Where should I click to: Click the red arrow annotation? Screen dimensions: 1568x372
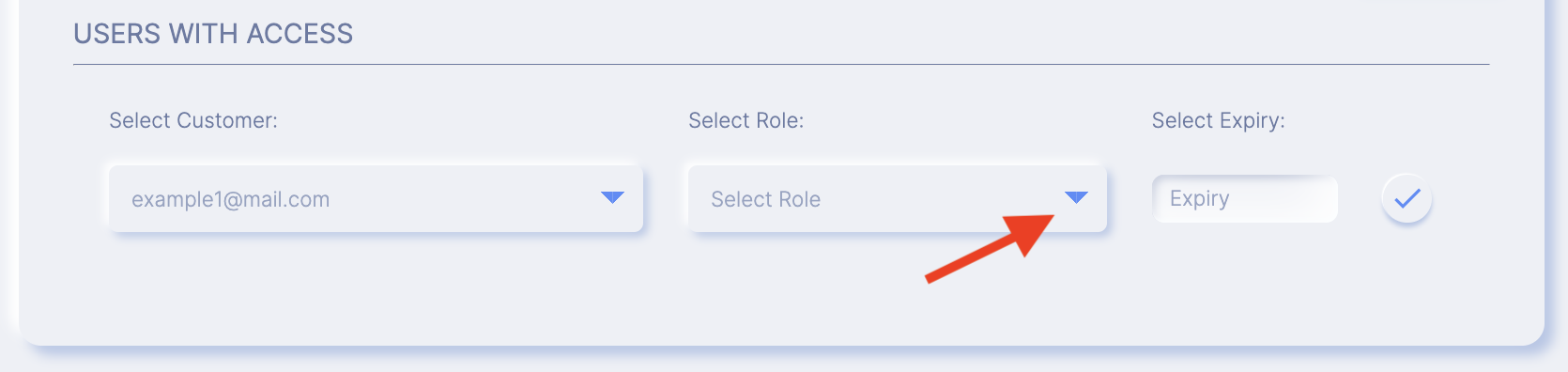[990, 246]
